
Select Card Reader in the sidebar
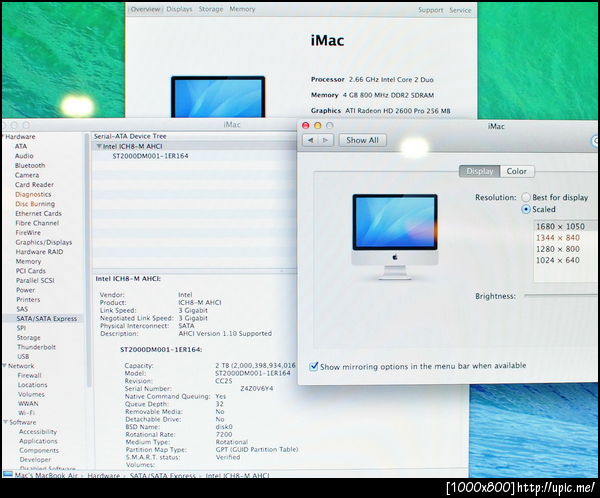click(34, 185)
